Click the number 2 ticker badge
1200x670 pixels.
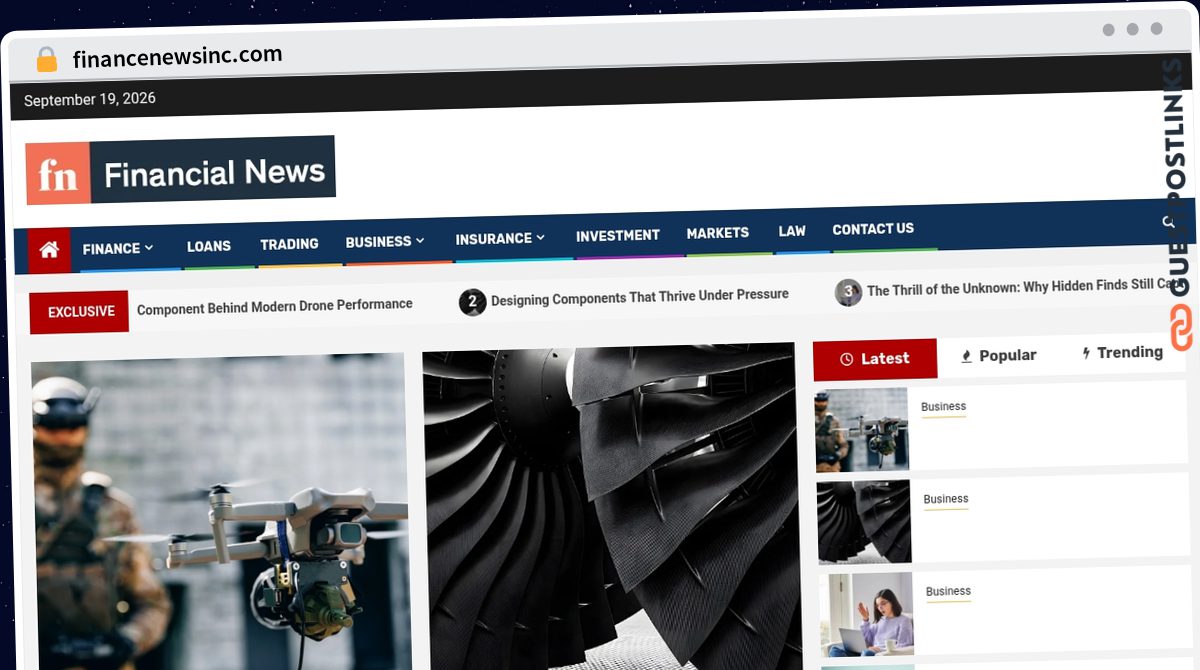(x=472, y=301)
